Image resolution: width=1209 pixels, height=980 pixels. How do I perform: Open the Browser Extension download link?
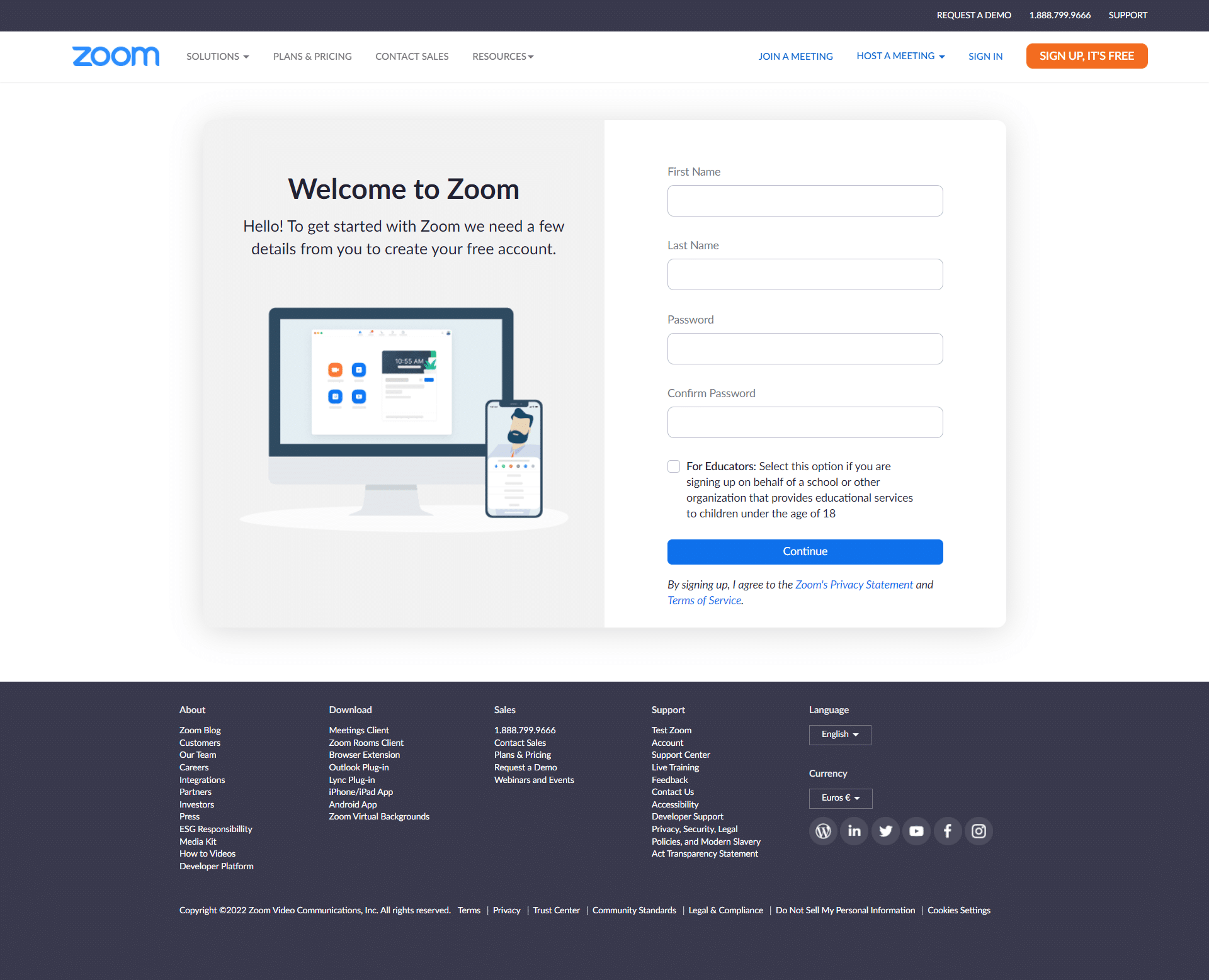pos(364,755)
